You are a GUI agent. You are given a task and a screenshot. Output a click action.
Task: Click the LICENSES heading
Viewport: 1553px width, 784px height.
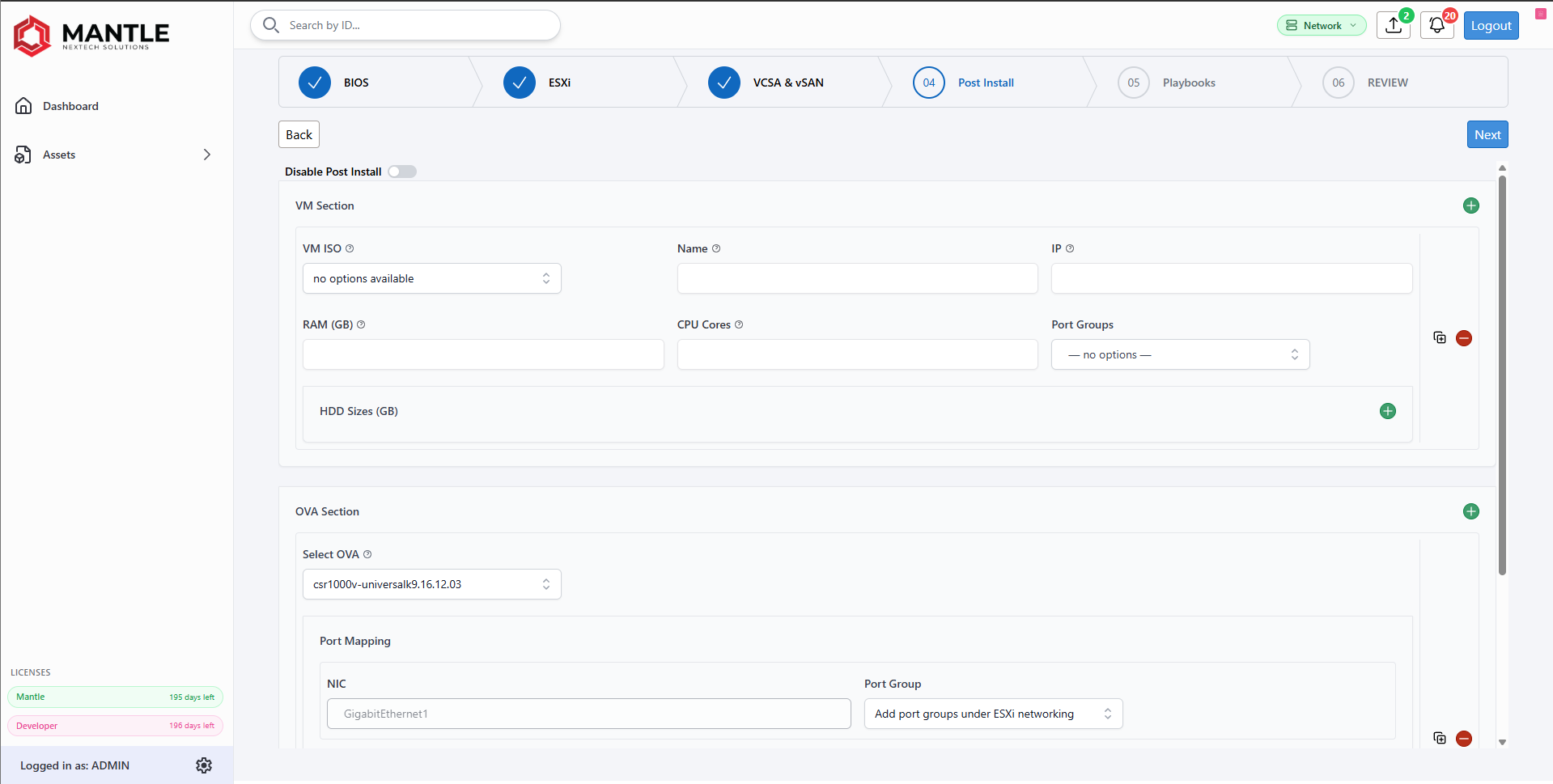(31, 672)
